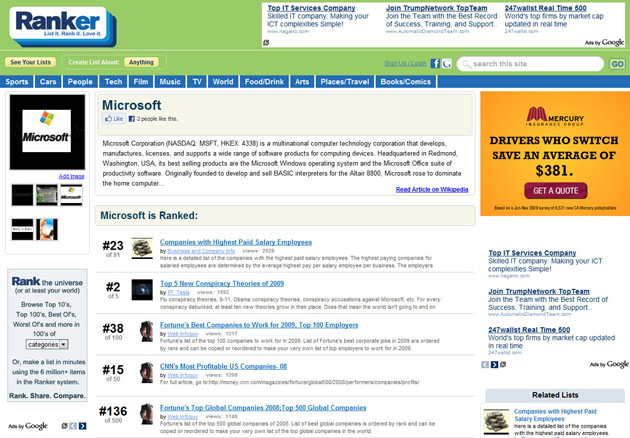630x438 pixels.
Task: Select the third small Microsoft logo thumbnail
Action: 71,195
